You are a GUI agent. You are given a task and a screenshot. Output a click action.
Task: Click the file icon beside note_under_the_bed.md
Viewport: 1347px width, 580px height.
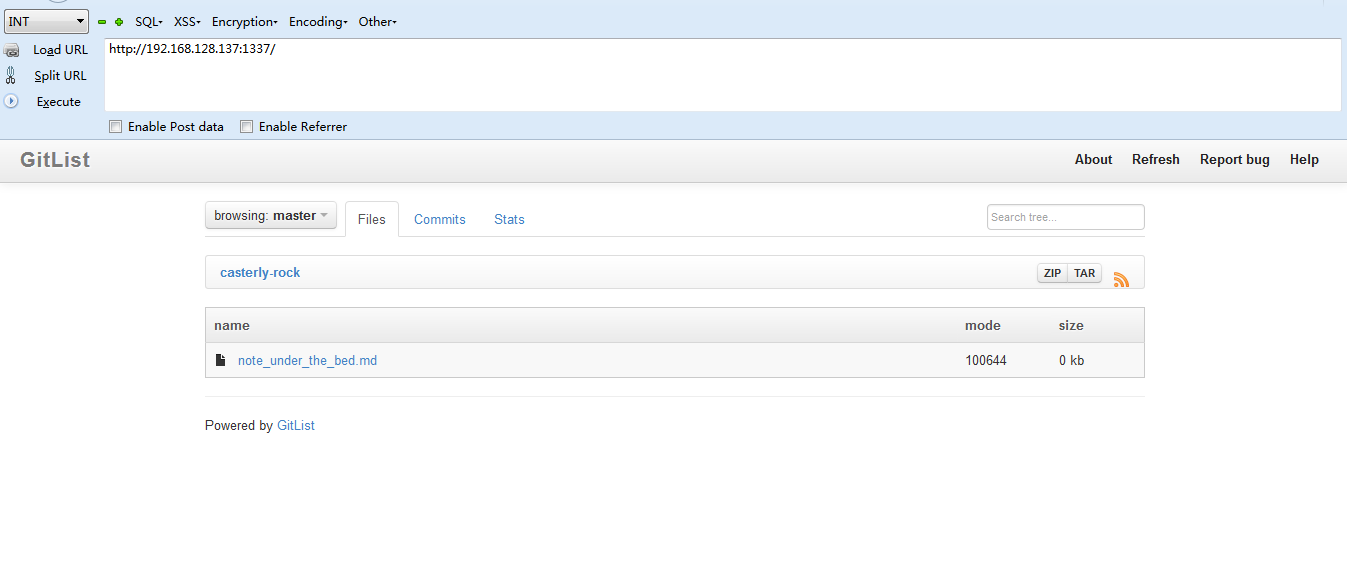pyautogui.click(x=221, y=360)
